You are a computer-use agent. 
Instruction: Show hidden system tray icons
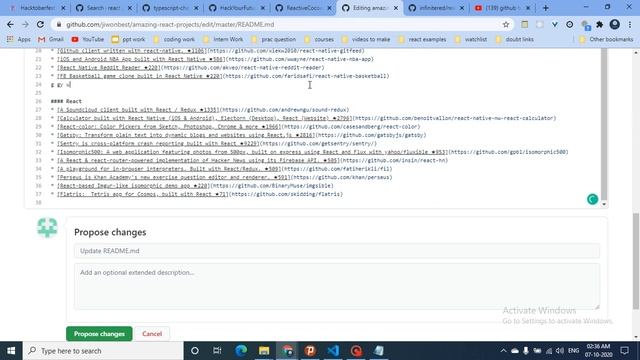click(503, 351)
